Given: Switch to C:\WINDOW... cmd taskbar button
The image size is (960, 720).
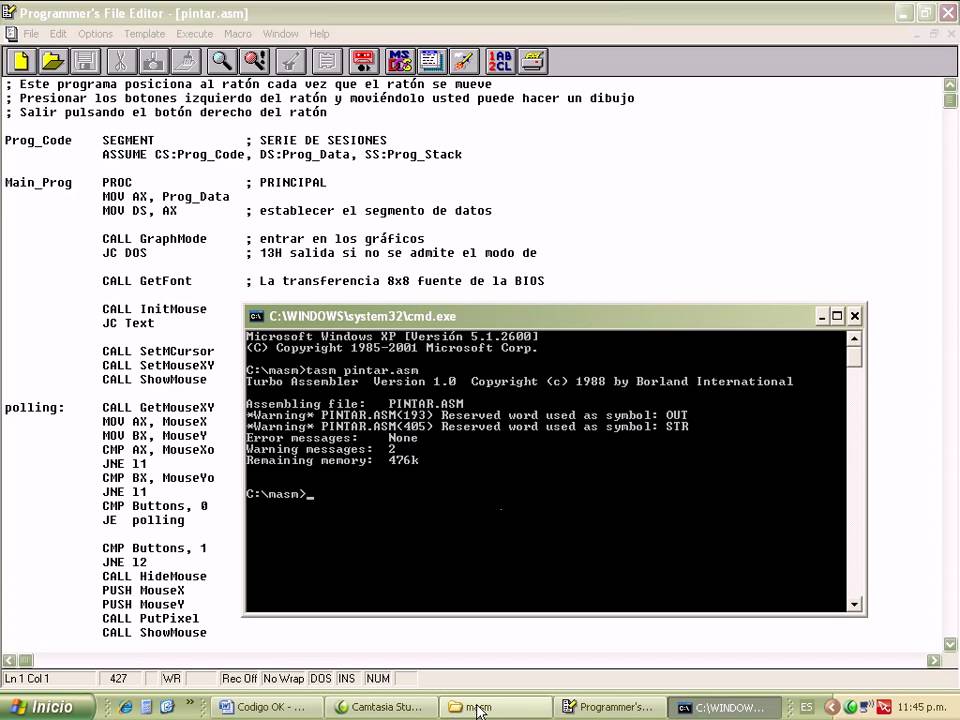Looking at the screenshot, I should click(x=724, y=707).
